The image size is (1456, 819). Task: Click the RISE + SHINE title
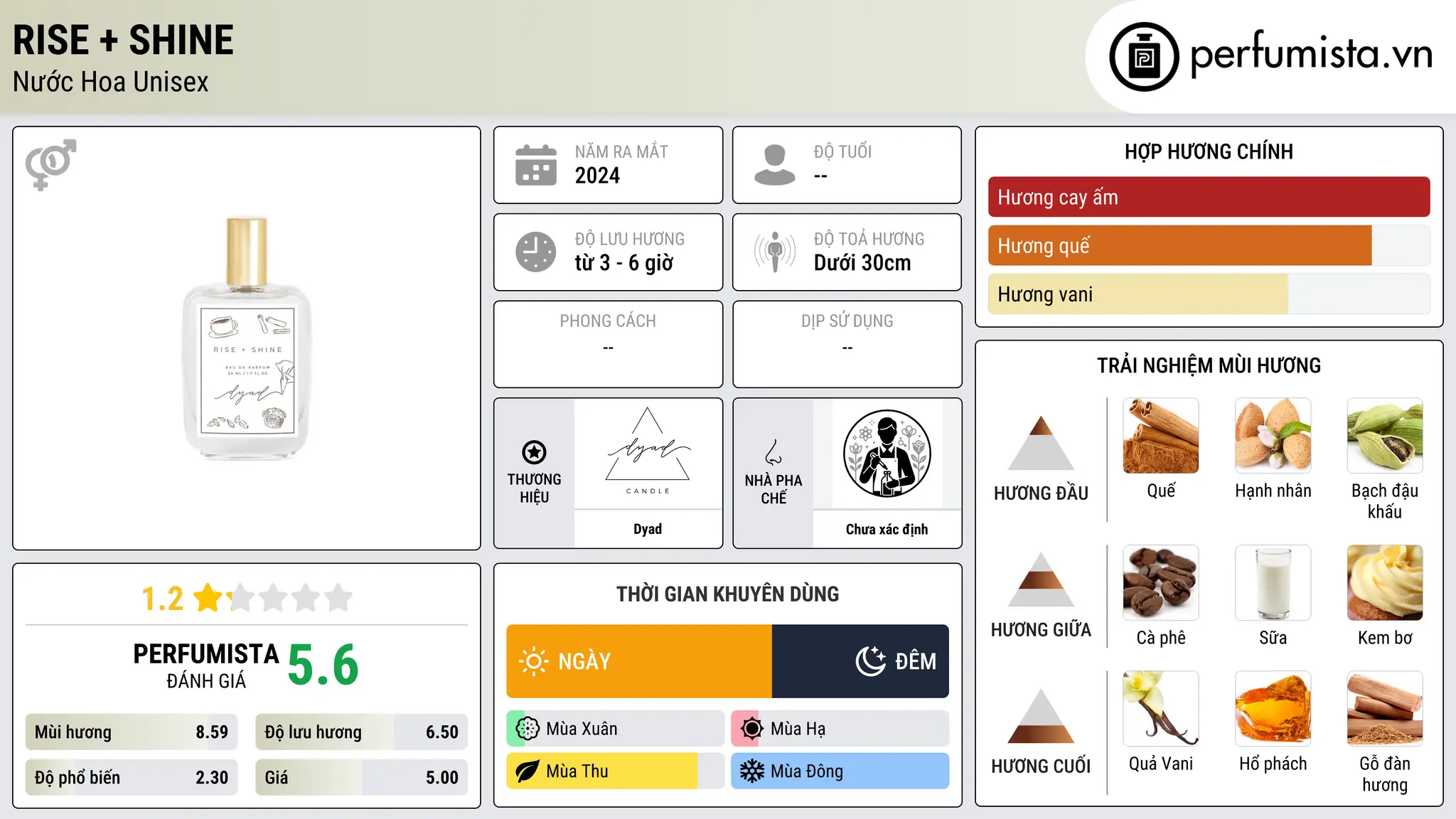123,40
